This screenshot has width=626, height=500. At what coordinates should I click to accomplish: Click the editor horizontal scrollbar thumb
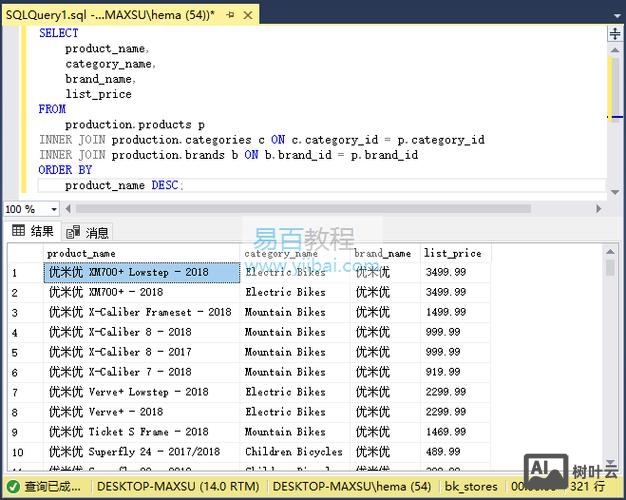[x=303, y=209]
